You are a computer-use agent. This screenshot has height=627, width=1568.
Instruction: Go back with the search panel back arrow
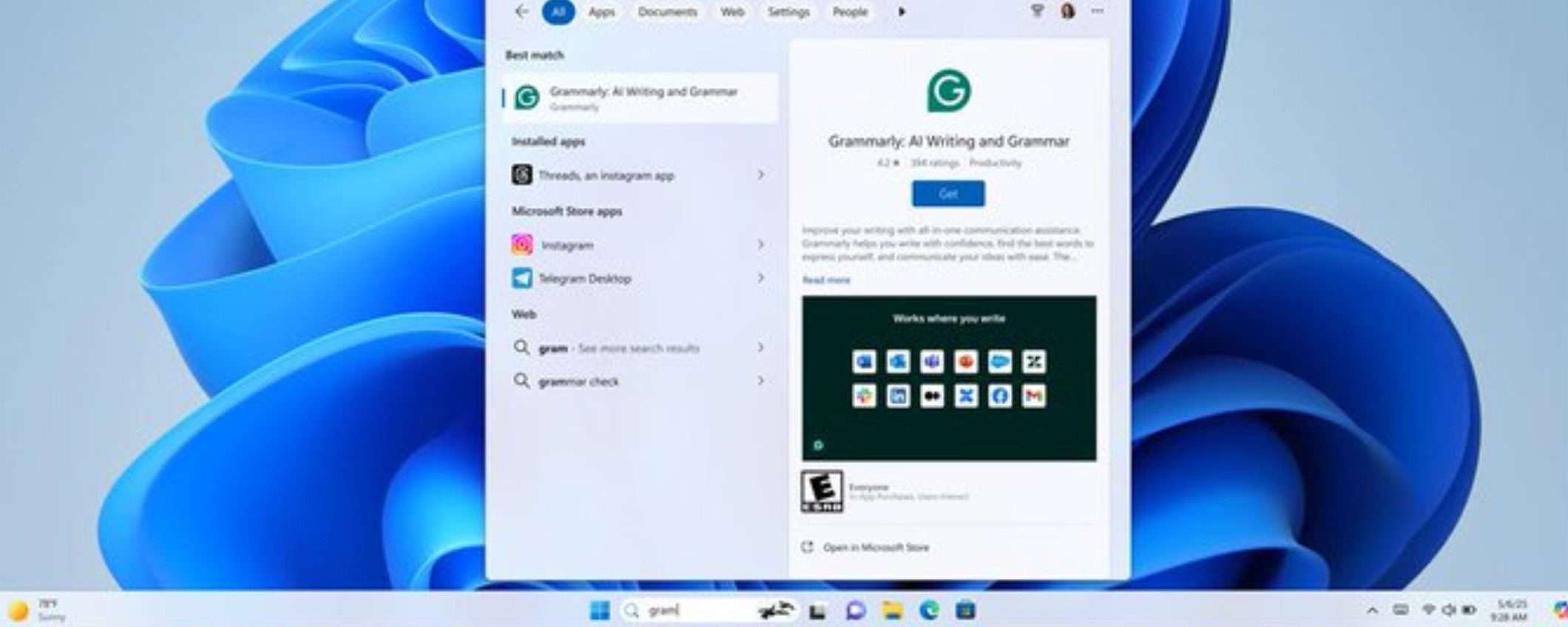pyautogui.click(x=522, y=12)
